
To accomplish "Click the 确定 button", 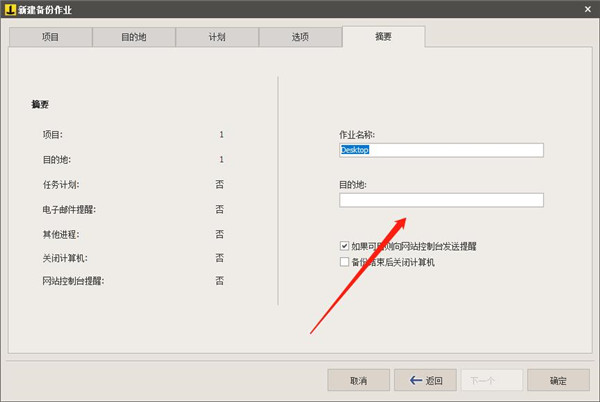I will [558, 380].
